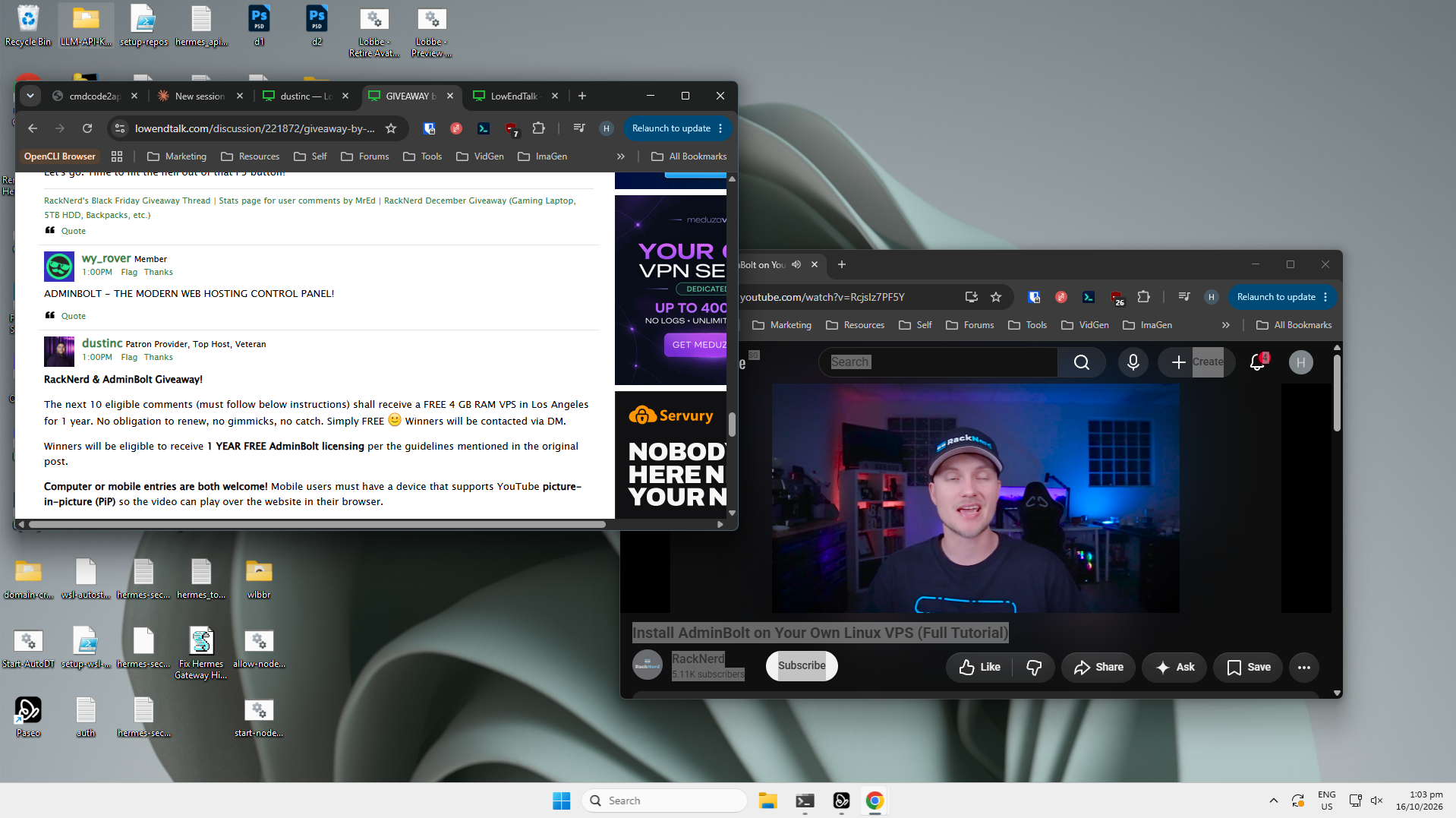Mute the YouTube tab audio
1456x818 pixels.
[x=796, y=264]
